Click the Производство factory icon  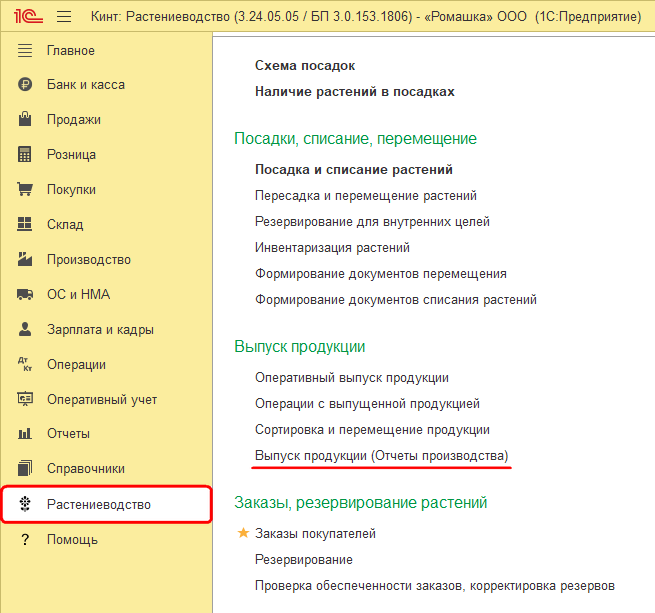pos(25,259)
